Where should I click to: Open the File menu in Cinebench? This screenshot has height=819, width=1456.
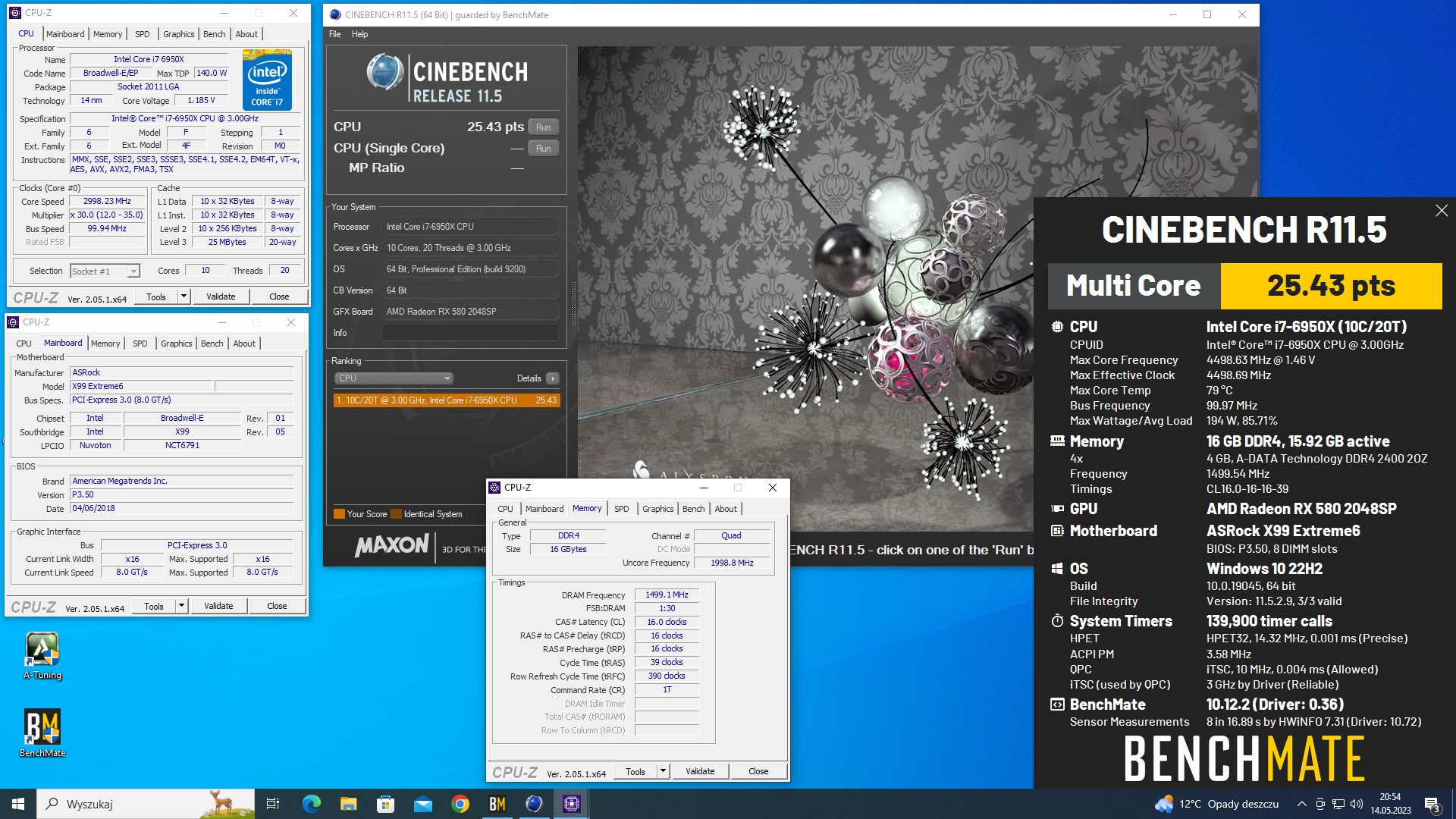click(x=335, y=34)
